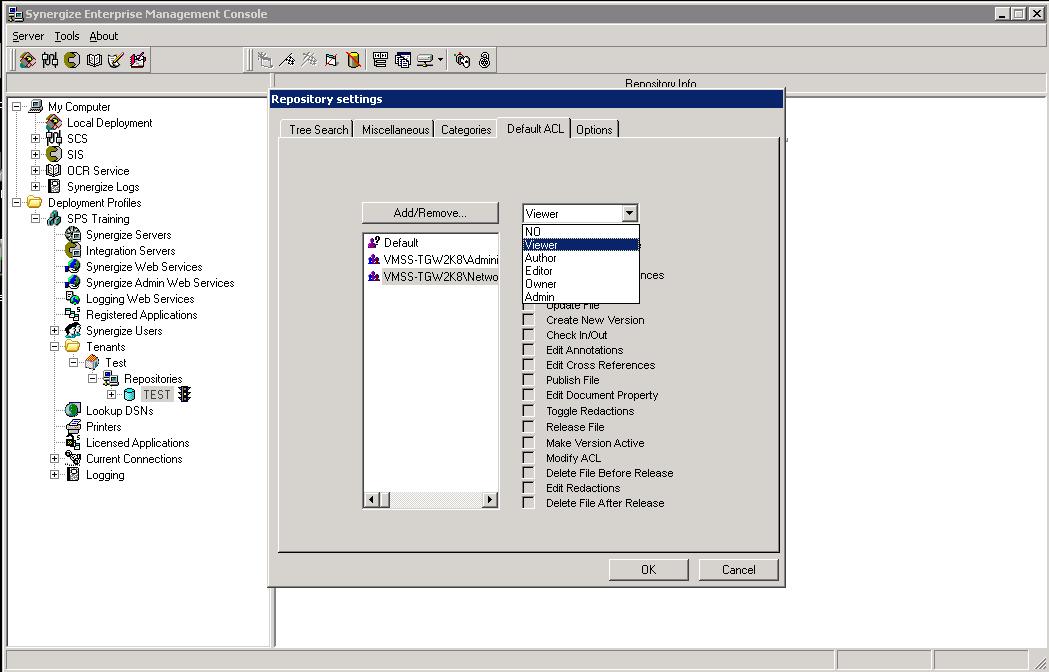Pick Owner from the dropdown list
Viewport: 1049px width, 672px height.
pyautogui.click(x=581, y=284)
